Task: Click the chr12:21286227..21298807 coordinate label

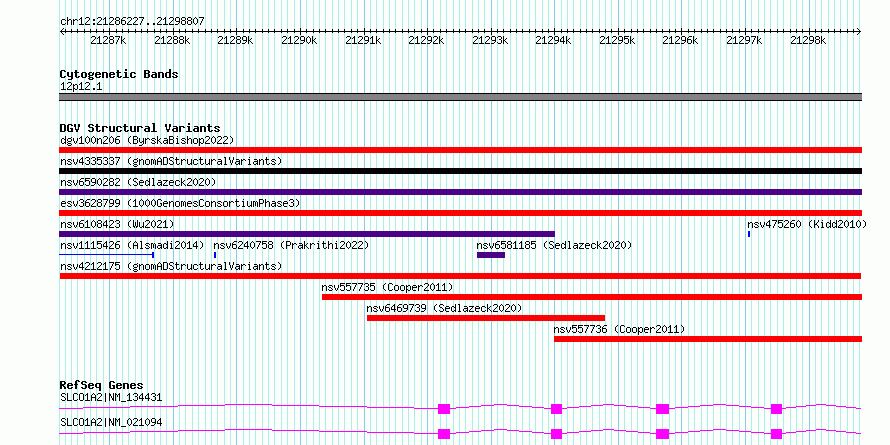Action: click(132, 21)
